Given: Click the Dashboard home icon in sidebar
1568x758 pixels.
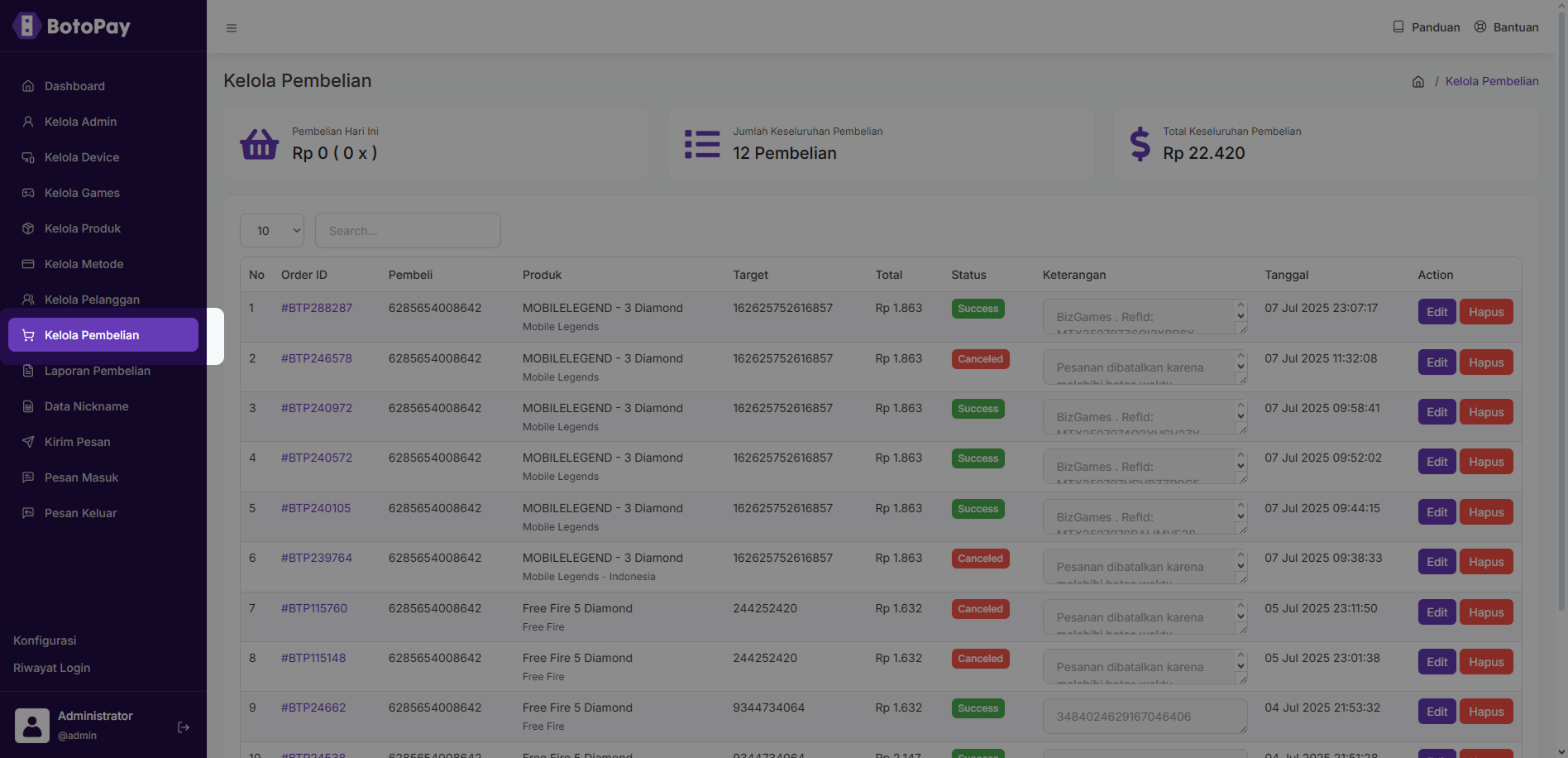Looking at the screenshot, I should point(28,86).
